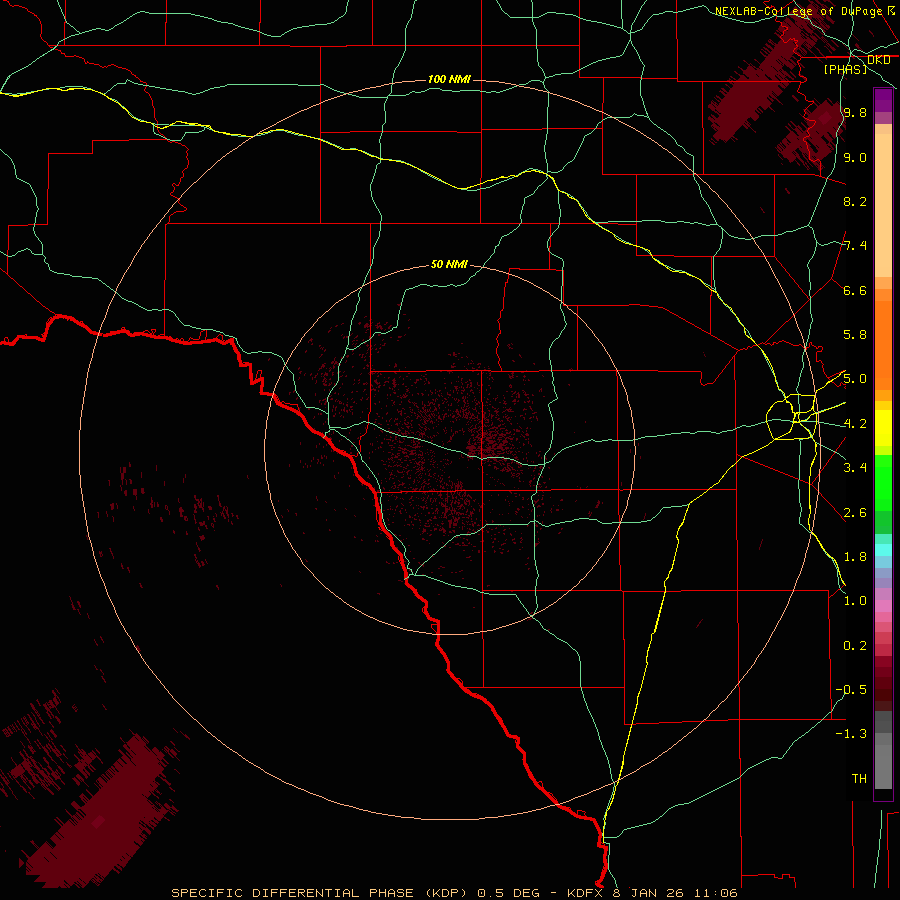Click the legend value 5.8
The width and height of the screenshot is (900, 900).
point(855,335)
